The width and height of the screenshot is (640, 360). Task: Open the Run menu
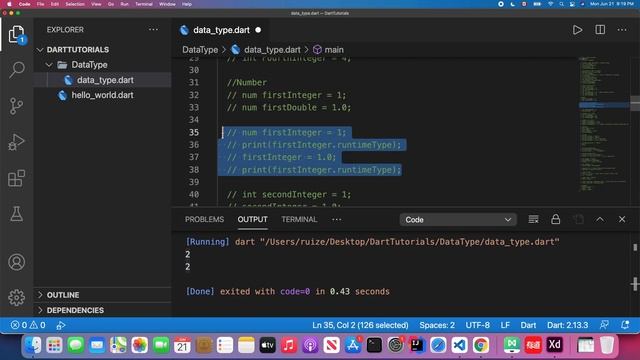(124, 4)
